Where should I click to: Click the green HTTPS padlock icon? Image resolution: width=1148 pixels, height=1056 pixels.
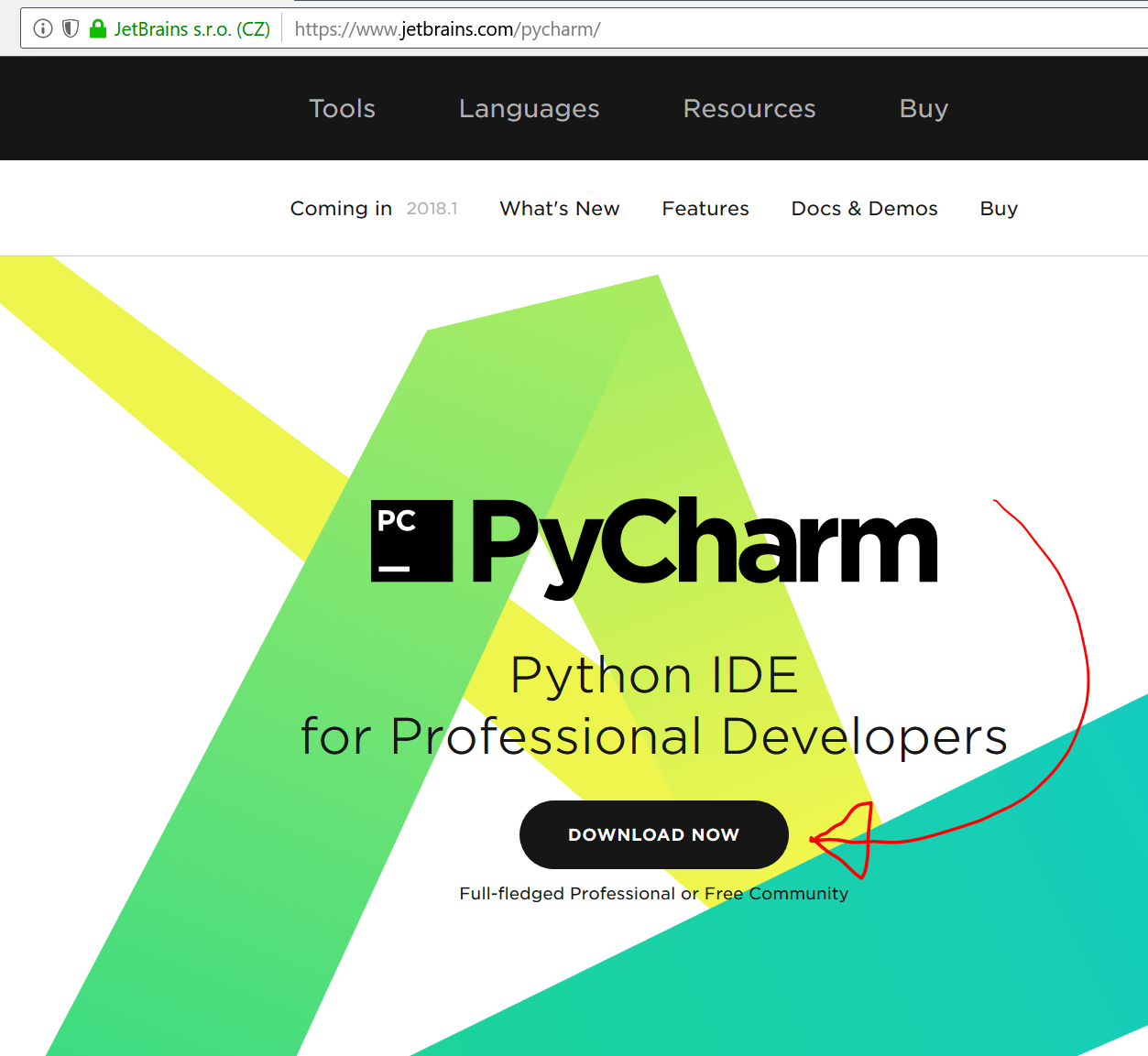pos(96,27)
